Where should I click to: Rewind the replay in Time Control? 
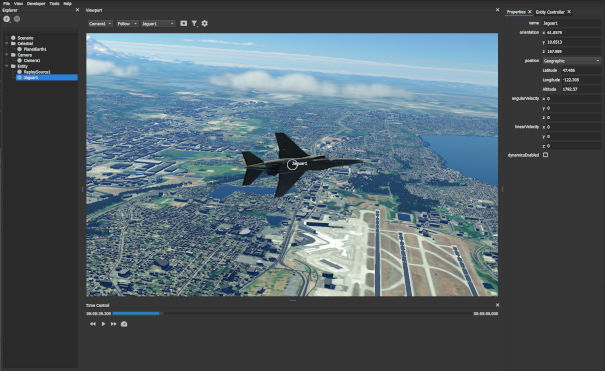[93, 324]
